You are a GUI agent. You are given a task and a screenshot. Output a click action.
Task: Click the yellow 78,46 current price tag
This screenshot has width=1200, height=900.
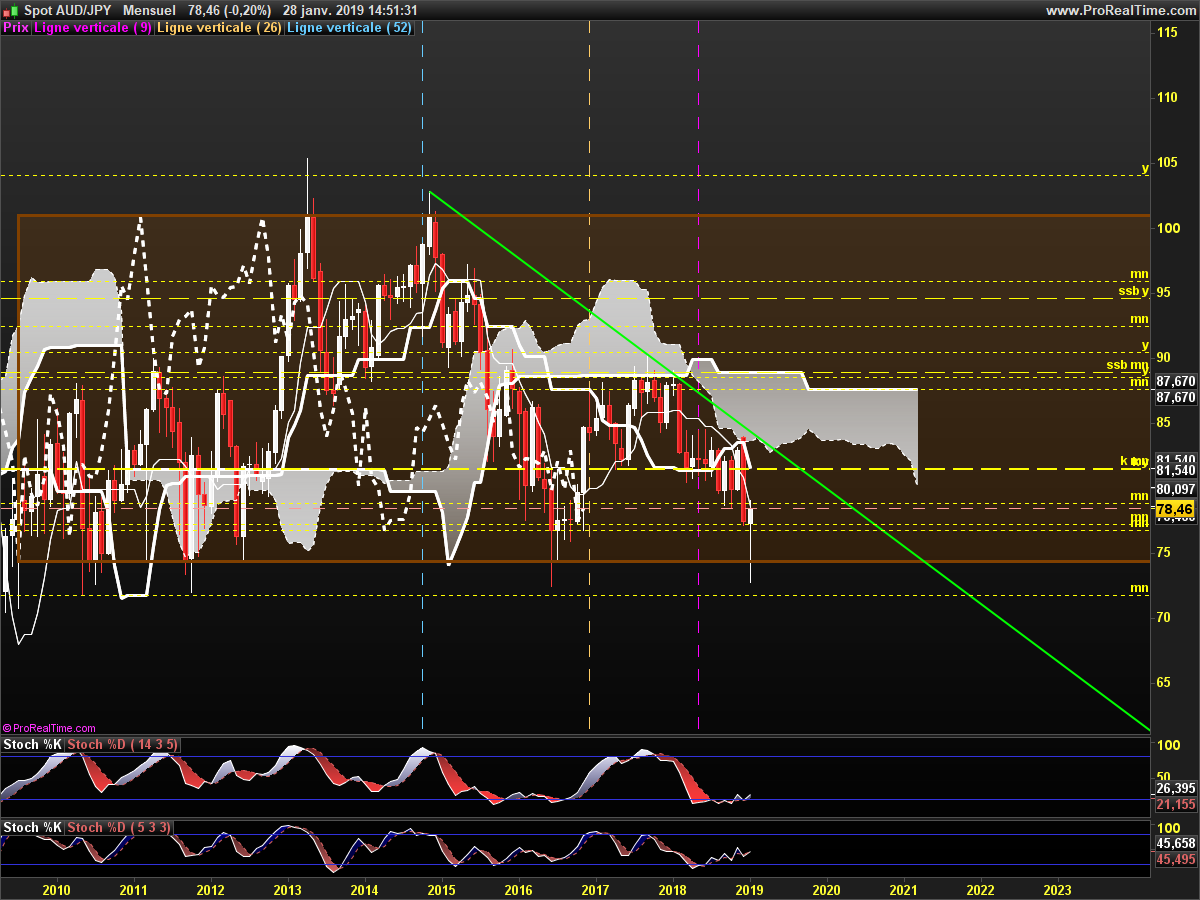pyautogui.click(x=1175, y=509)
